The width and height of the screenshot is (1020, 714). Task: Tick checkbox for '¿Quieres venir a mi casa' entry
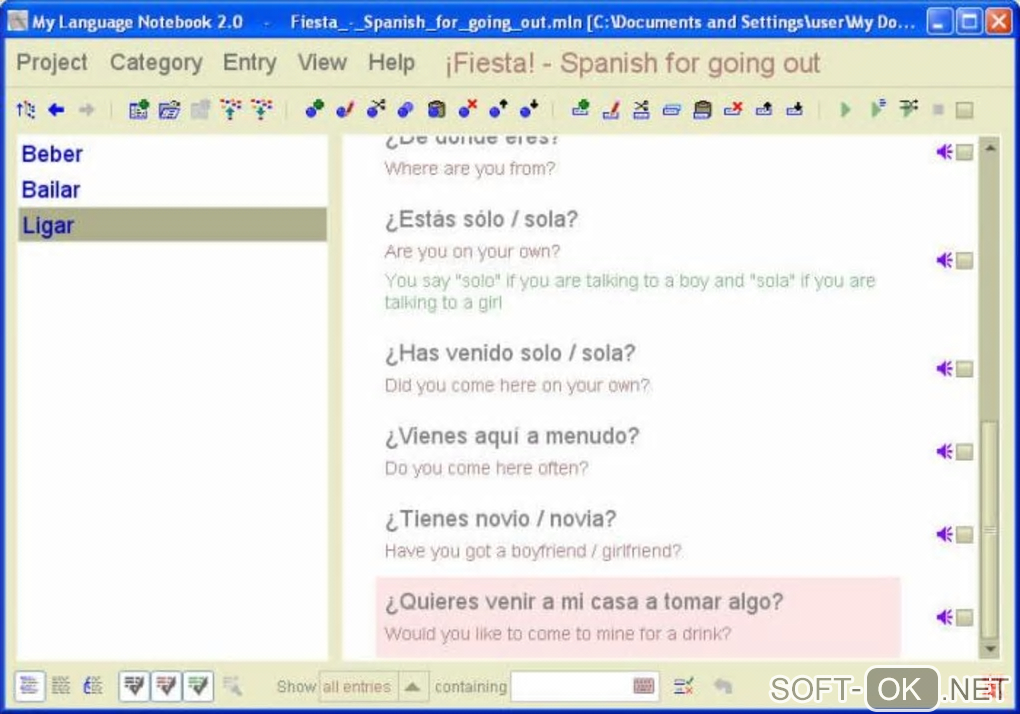(965, 618)
